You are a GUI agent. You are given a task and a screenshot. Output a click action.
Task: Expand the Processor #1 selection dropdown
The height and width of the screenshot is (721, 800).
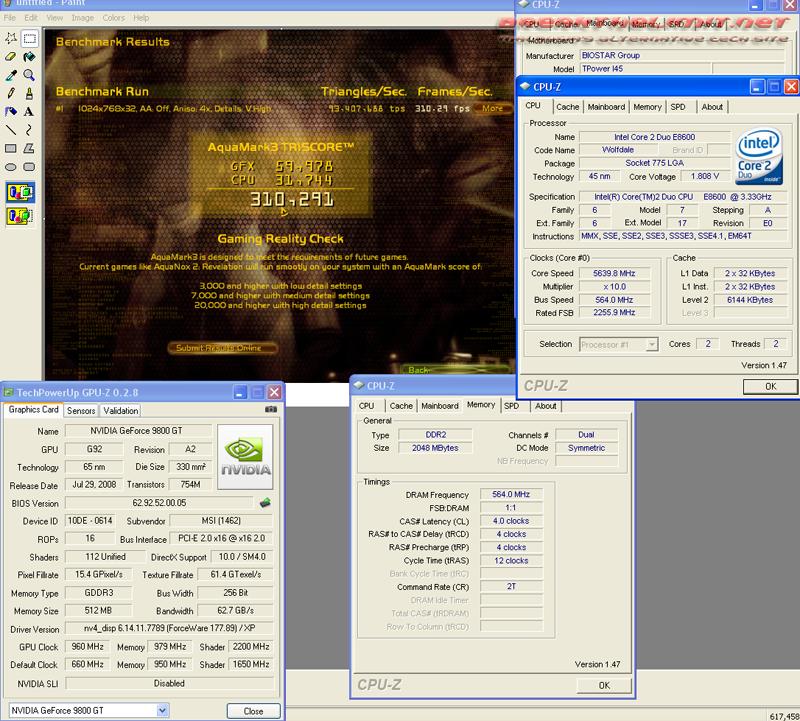(652, 344)
